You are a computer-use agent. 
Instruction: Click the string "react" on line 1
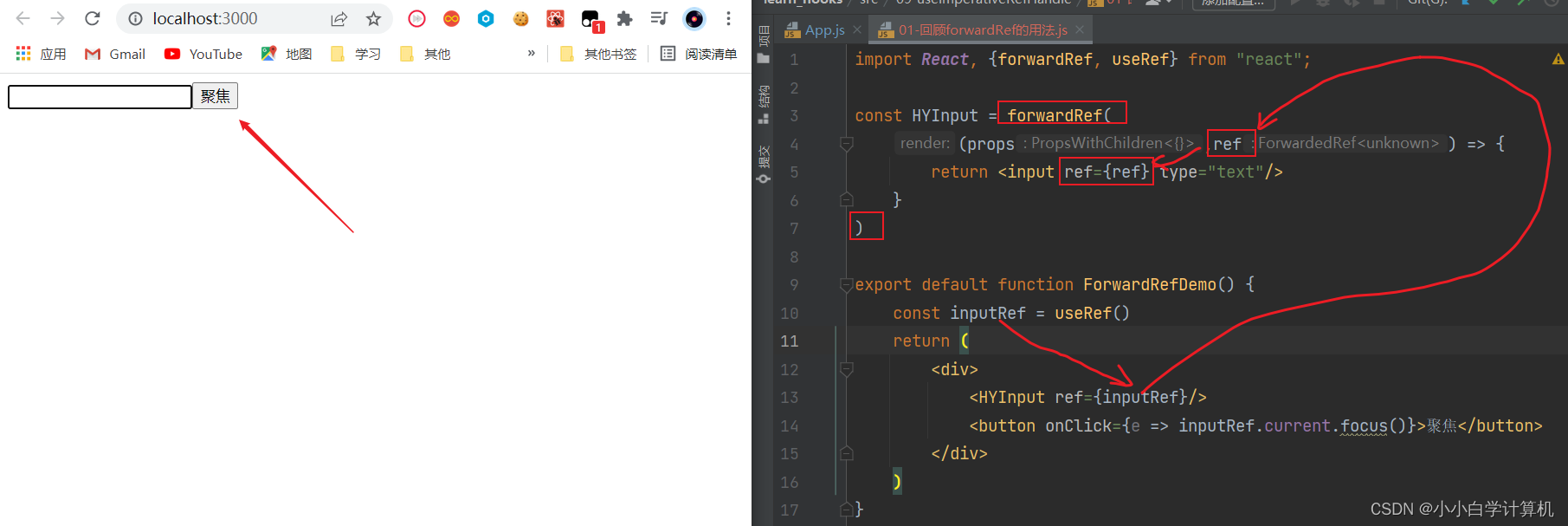1268,59
